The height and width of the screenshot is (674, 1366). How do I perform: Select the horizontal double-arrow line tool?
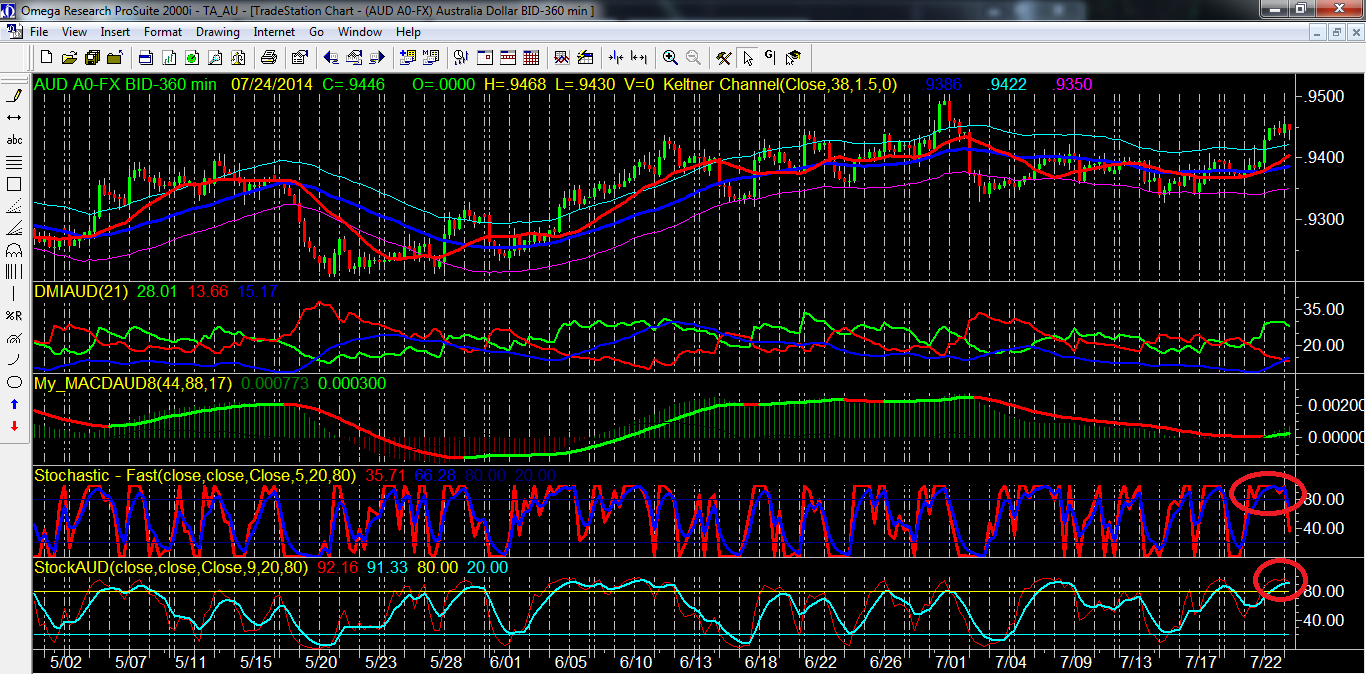15,118
